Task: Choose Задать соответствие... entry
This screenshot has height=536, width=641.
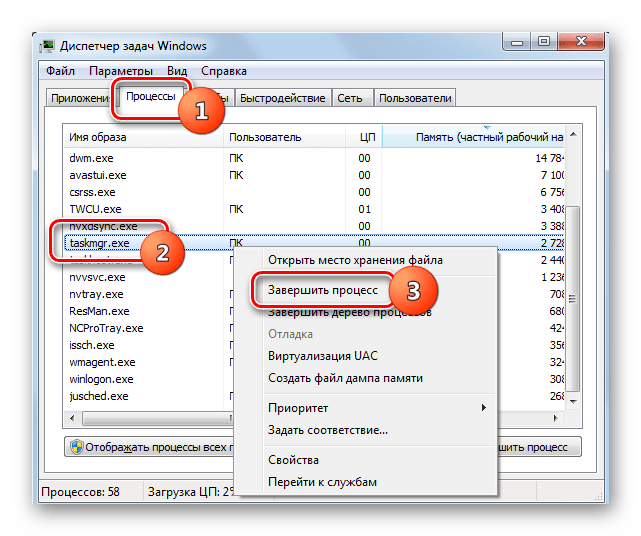Action: coord(327,430)
